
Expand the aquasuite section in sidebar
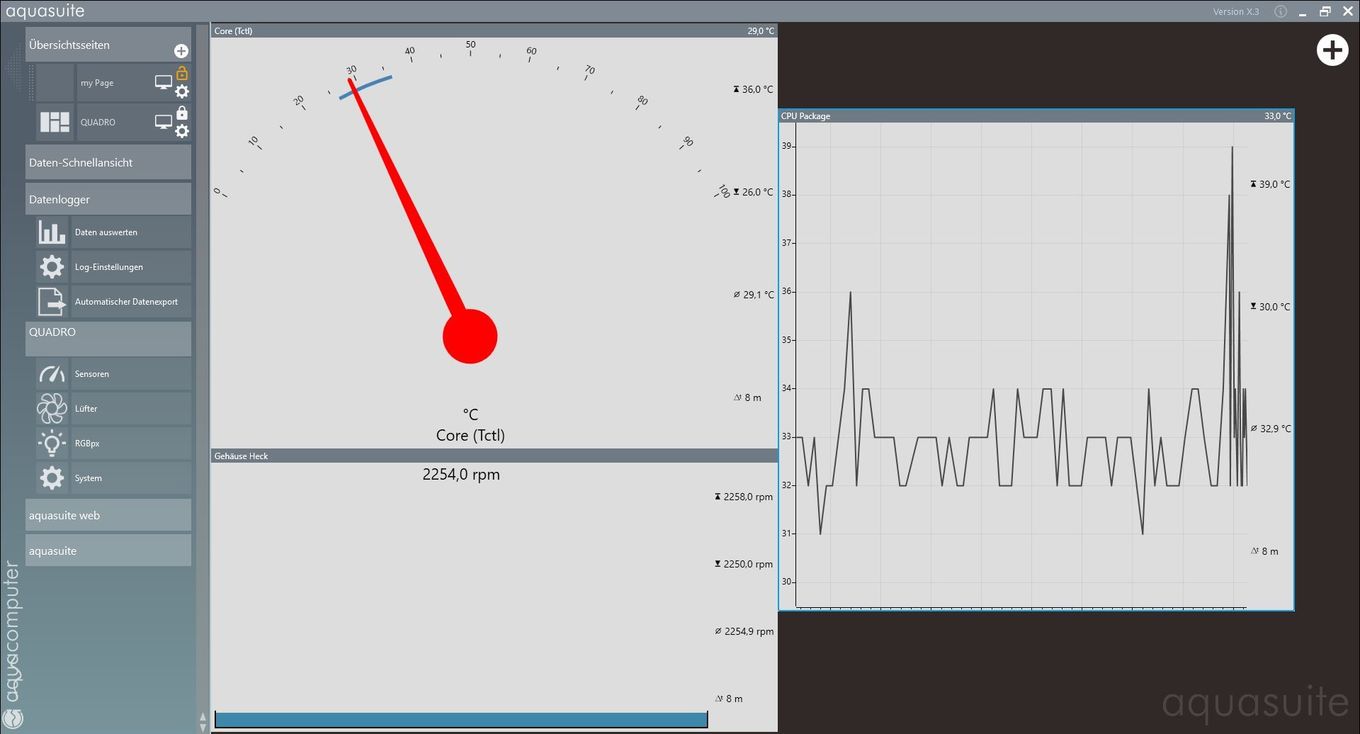(108, 550)
